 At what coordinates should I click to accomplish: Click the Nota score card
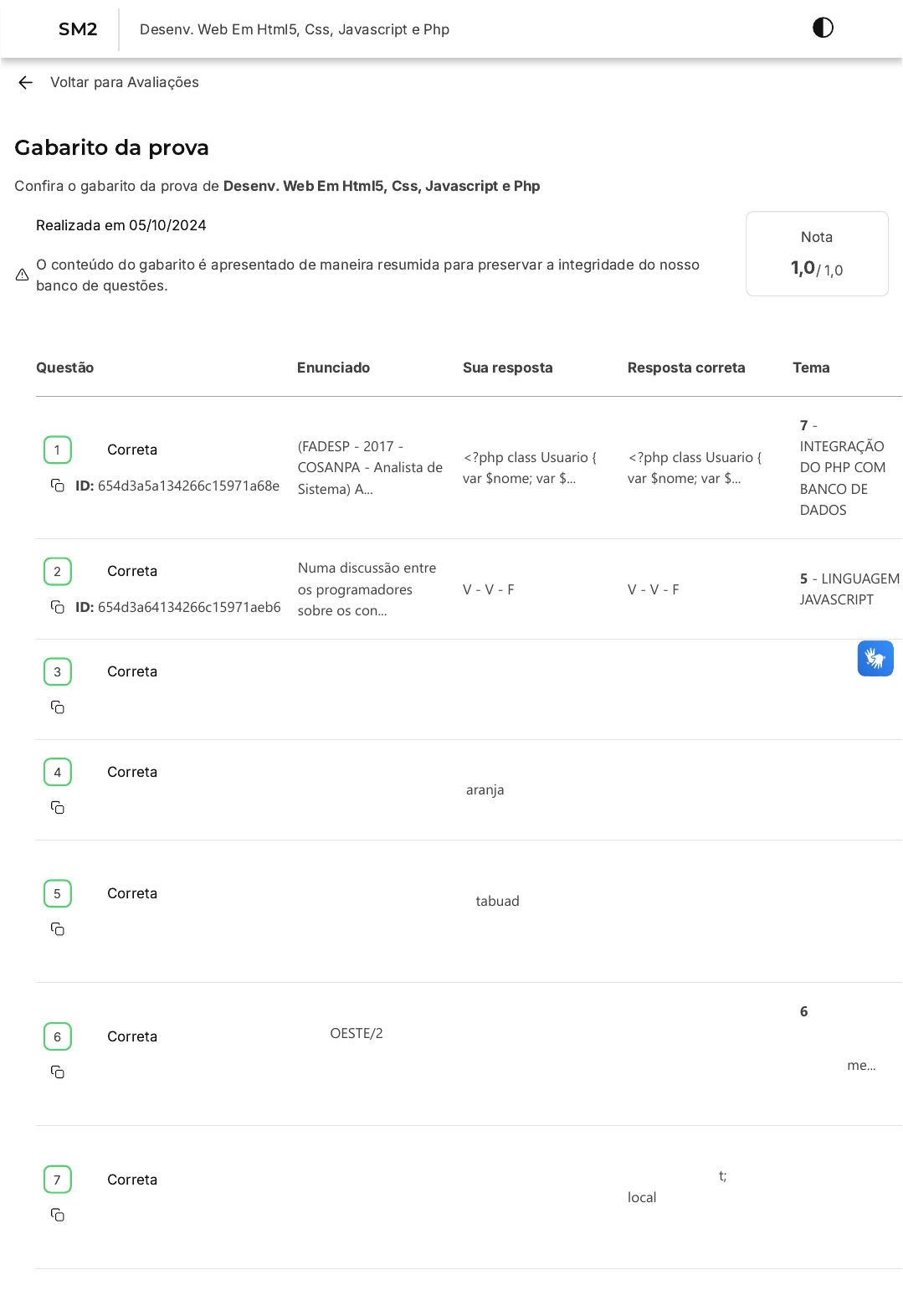click(x=816, y=254)
